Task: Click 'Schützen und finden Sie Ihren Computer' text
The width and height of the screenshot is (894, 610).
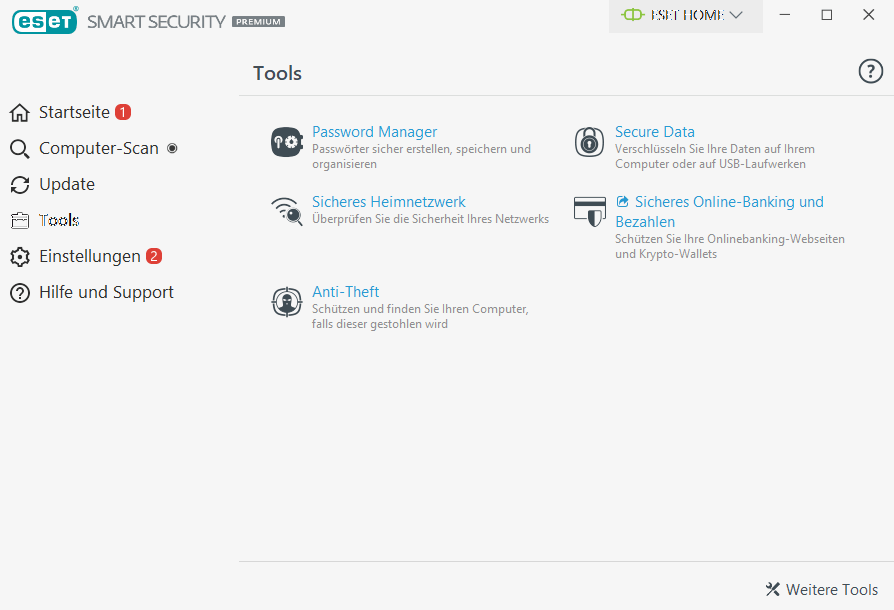Action: [420, 316]
